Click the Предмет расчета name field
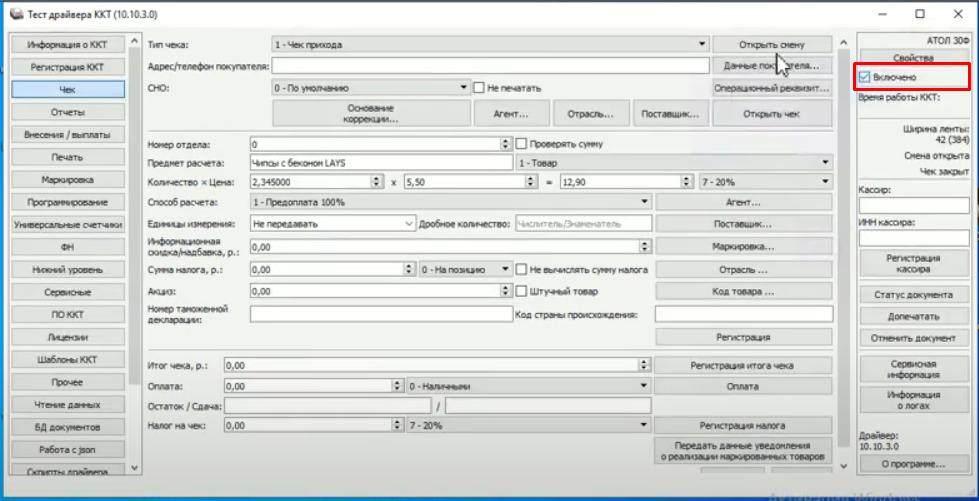Viewport: 979px width, 501px height. tap(381, 162)
